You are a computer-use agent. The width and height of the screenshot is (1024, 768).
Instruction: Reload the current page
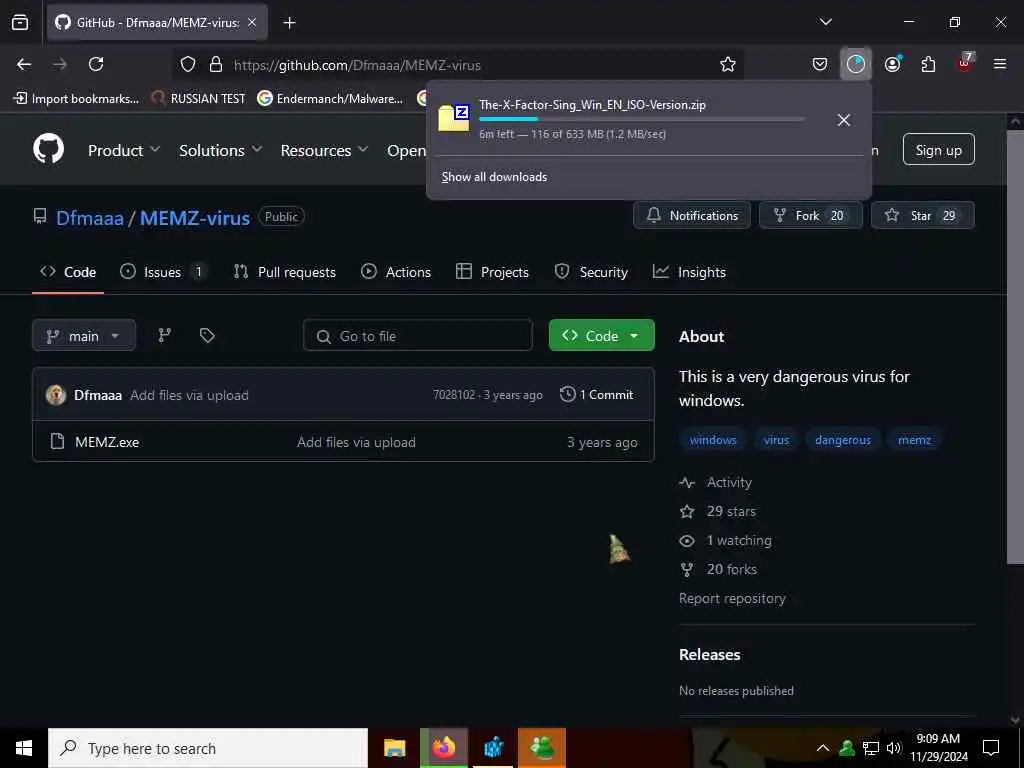point(96,64)
